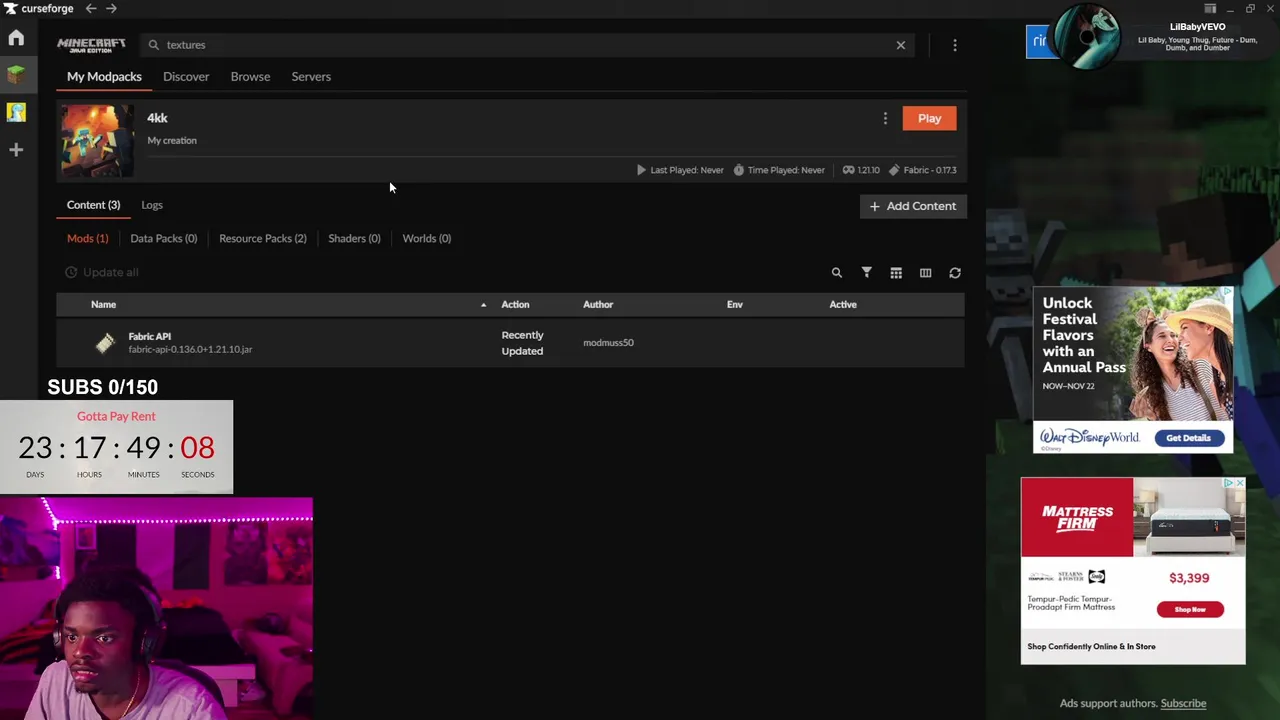Click the 4kk modpack title

click(157, 118)
